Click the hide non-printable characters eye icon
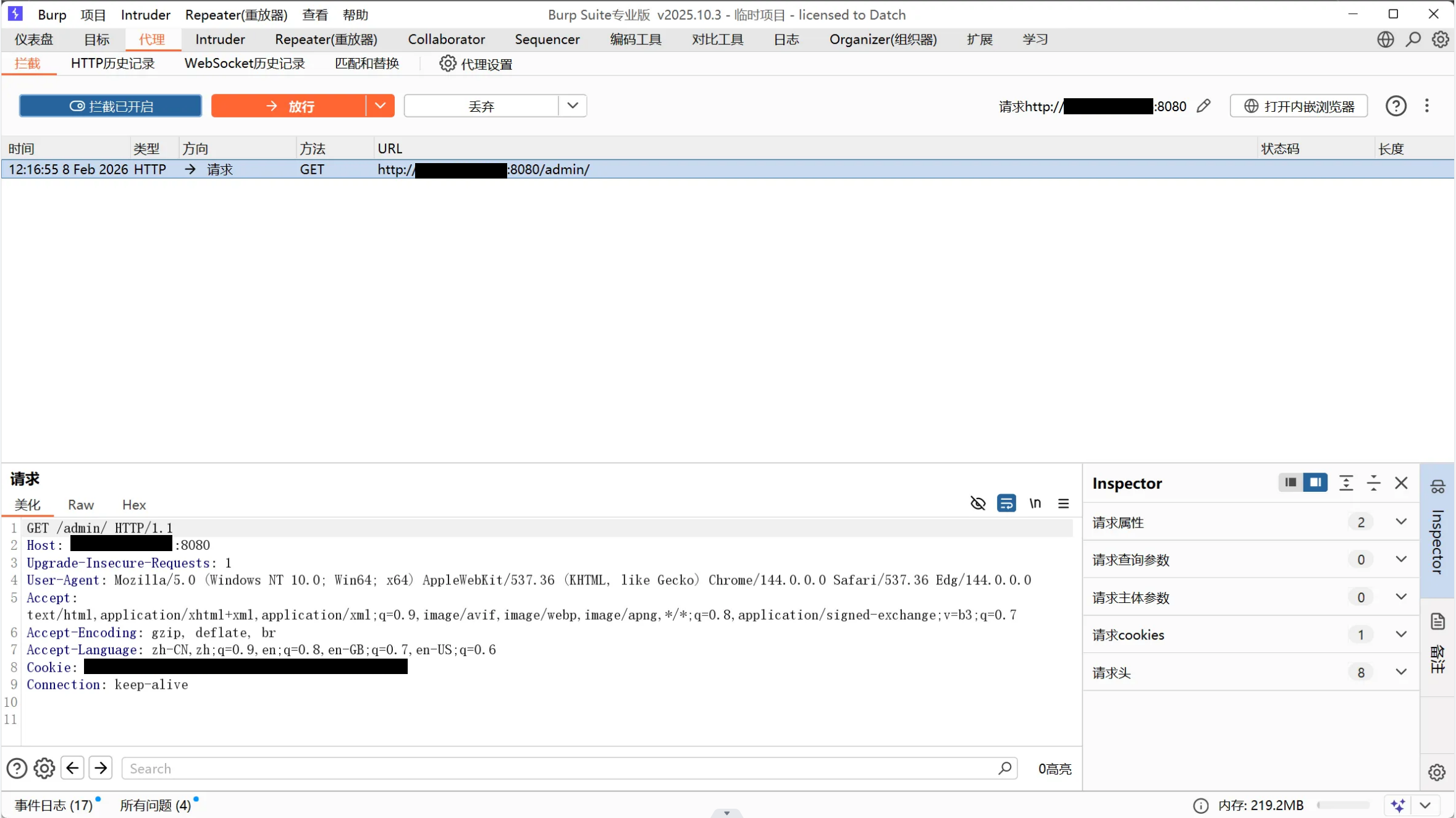Screen dimensions: 1456x818 point(978,504)
